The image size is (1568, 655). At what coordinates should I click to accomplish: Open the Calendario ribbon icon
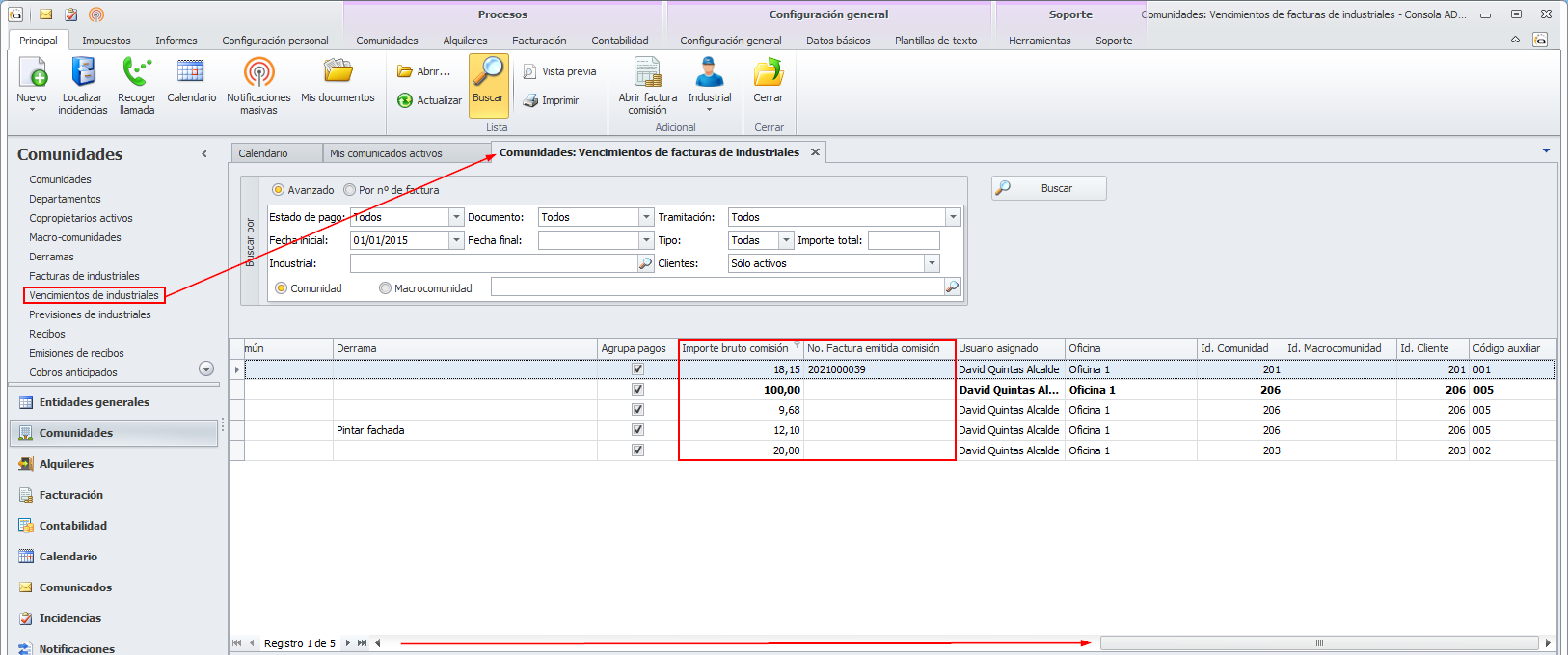191,73
